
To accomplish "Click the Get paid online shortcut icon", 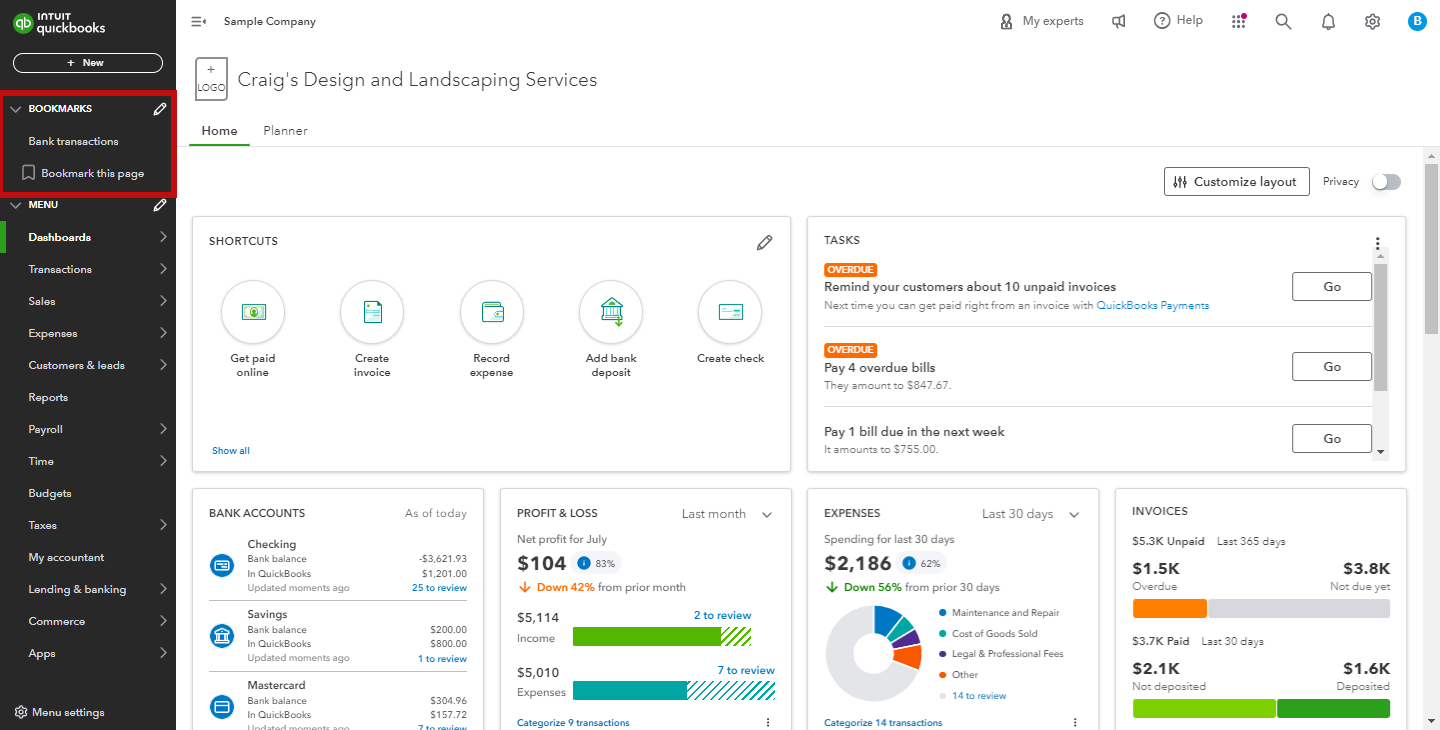I will click(x=253, y=312).
